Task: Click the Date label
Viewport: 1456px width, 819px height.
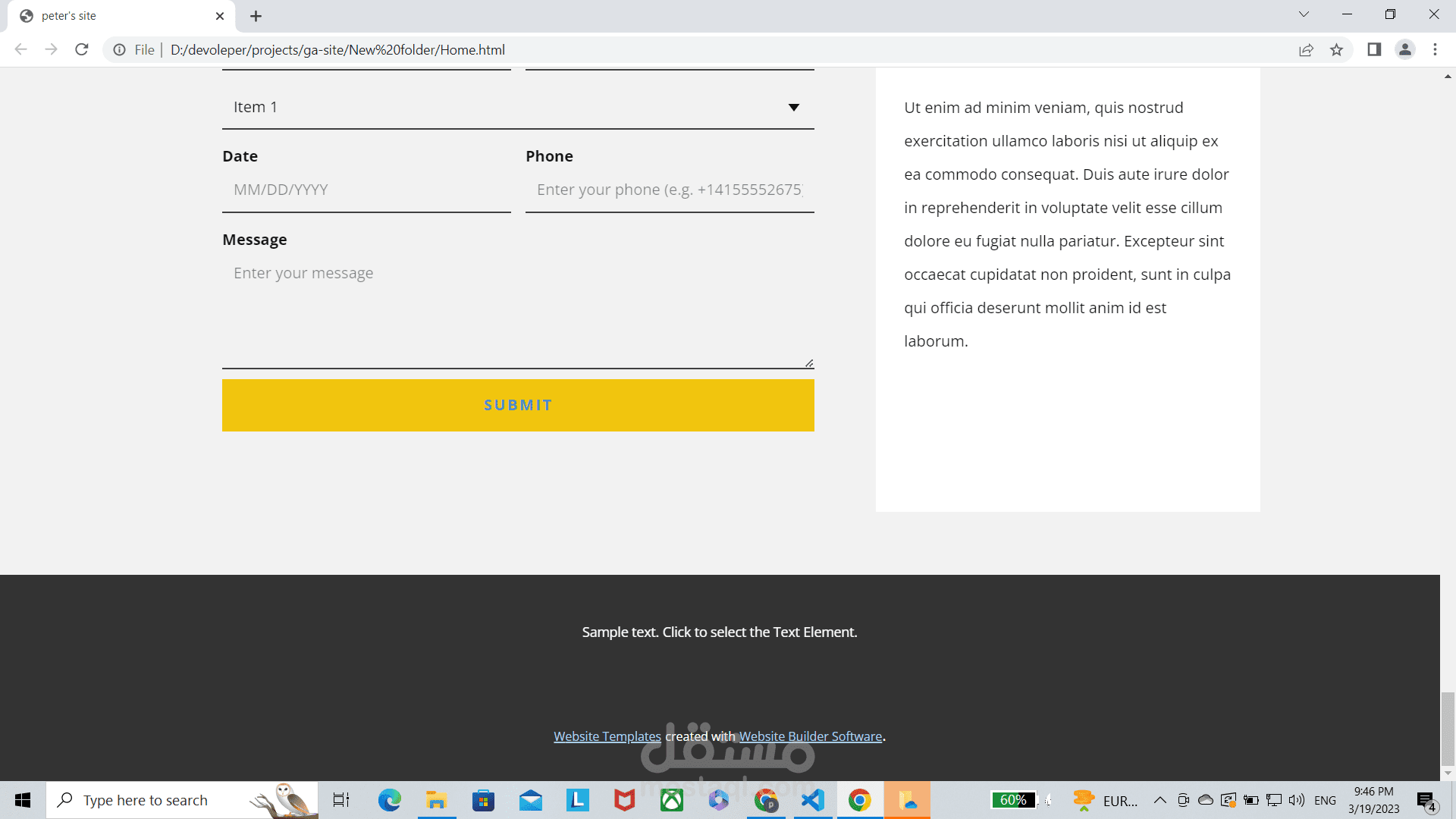Action: [240, 156]
